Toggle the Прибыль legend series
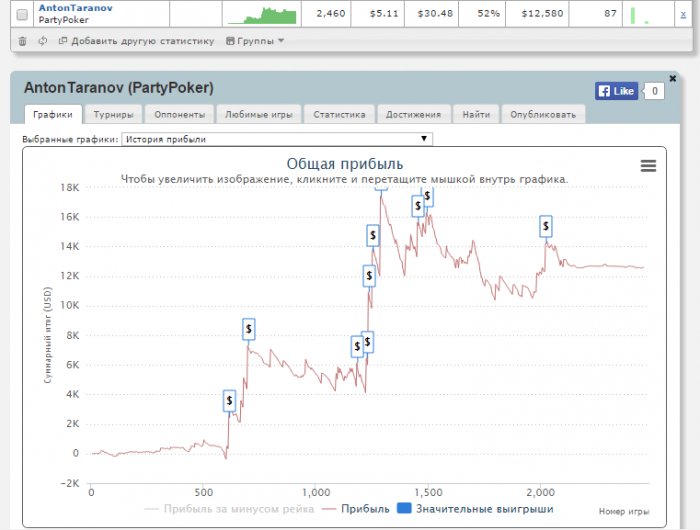 (x=356, y=509)
